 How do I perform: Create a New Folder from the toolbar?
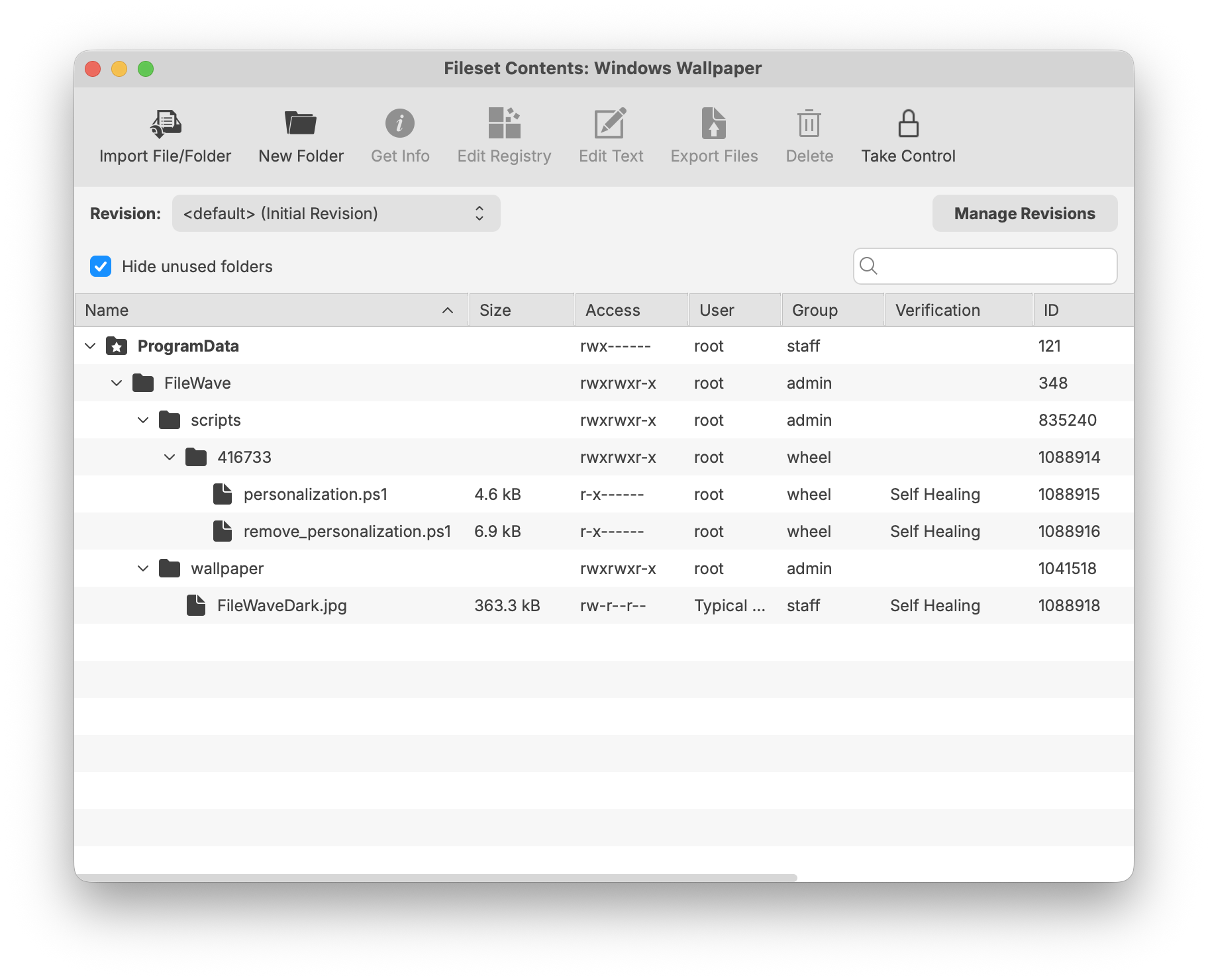coord(301,124)
